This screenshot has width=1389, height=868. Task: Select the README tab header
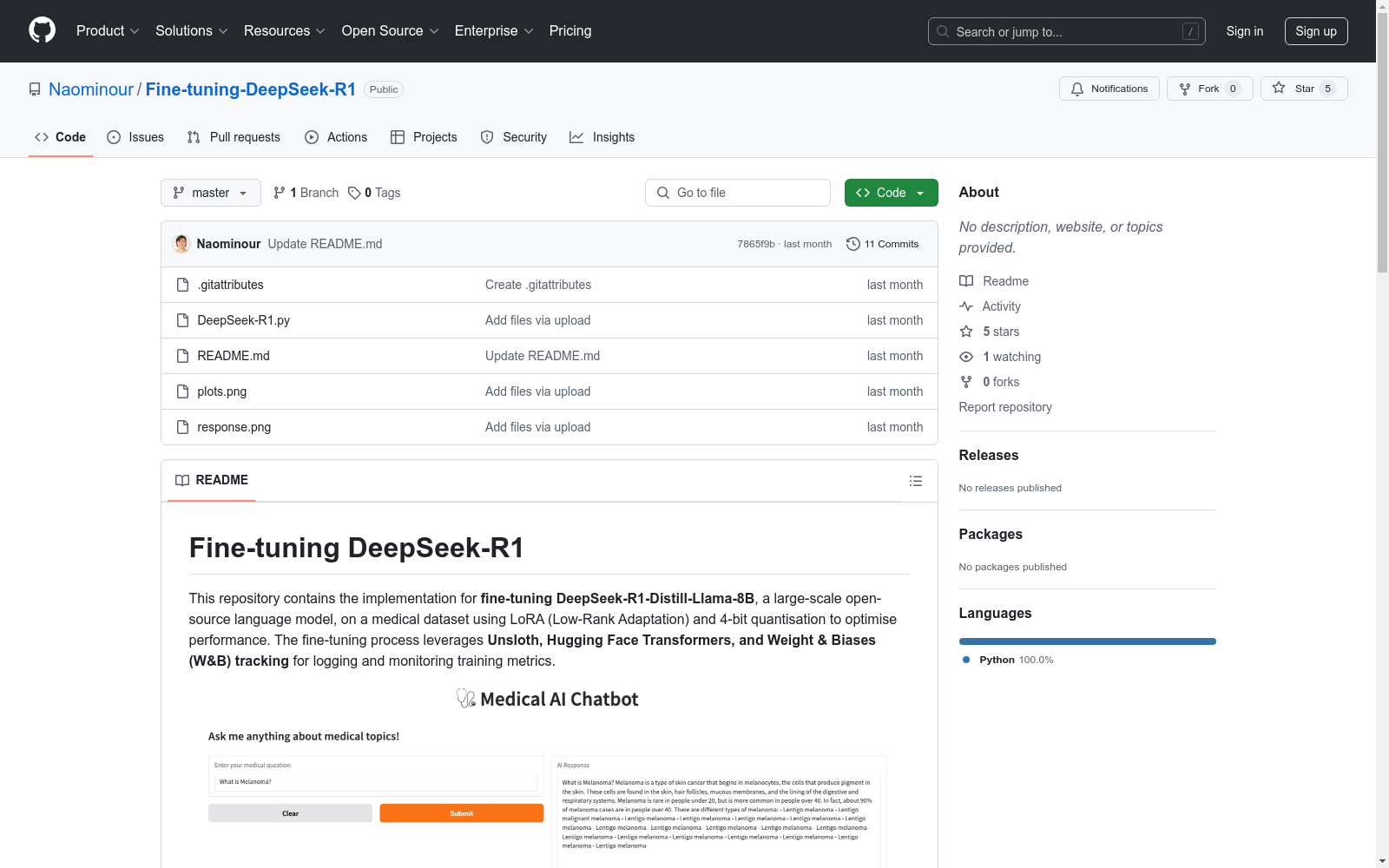[x=212, y=480]
